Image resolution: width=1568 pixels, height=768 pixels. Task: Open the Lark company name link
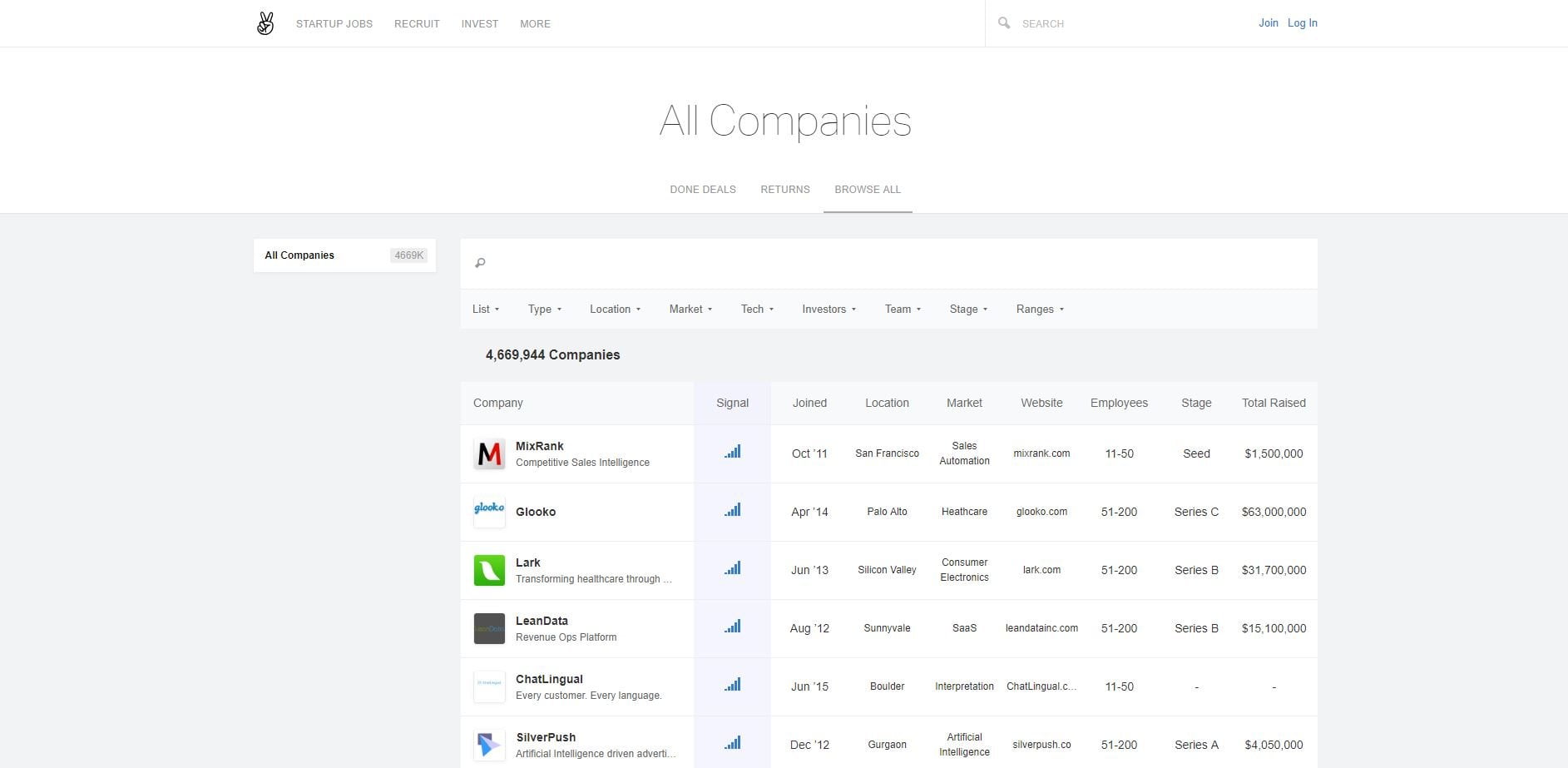(528, 562)
